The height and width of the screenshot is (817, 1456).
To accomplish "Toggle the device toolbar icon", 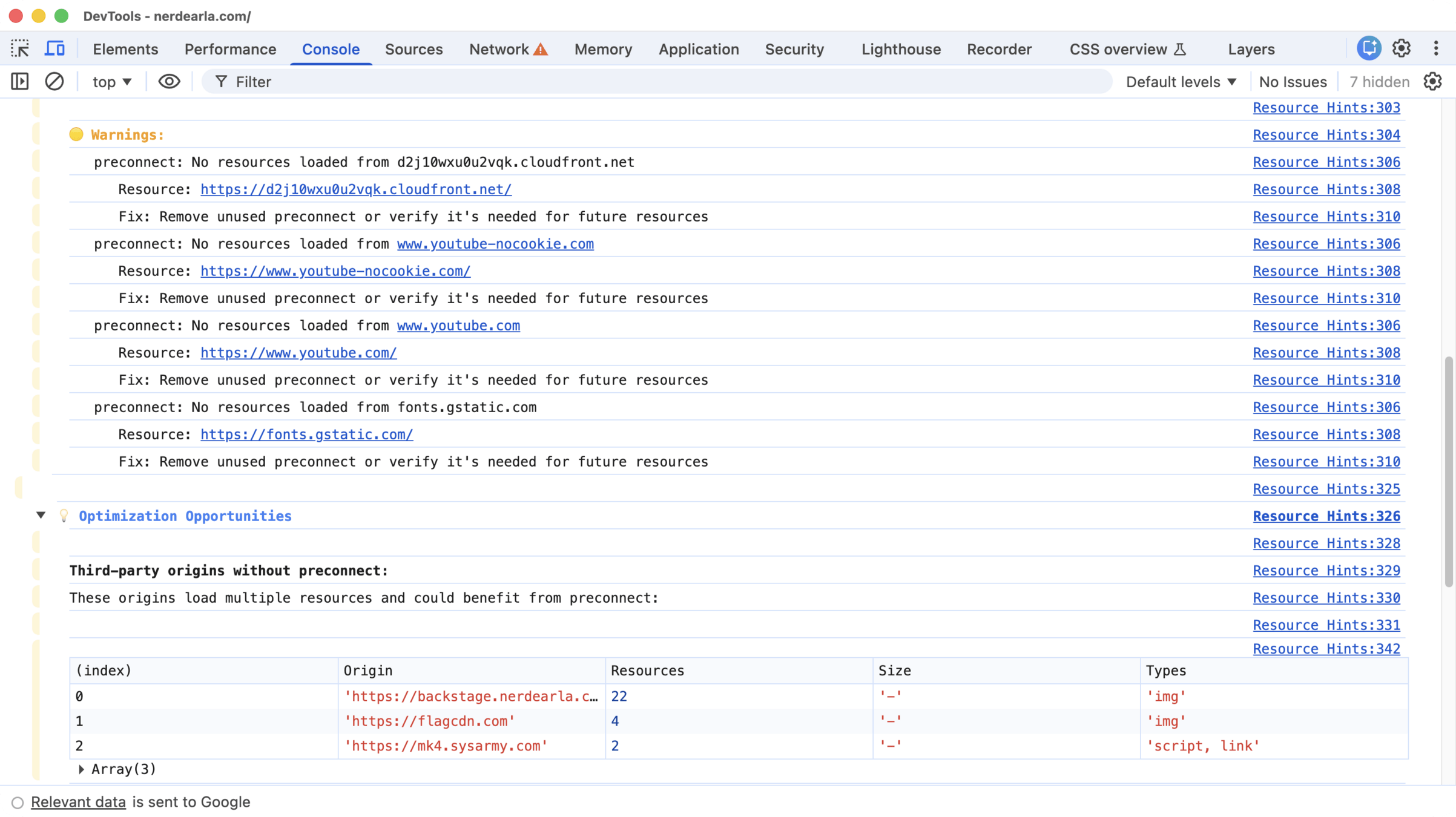I will [54, 48].
